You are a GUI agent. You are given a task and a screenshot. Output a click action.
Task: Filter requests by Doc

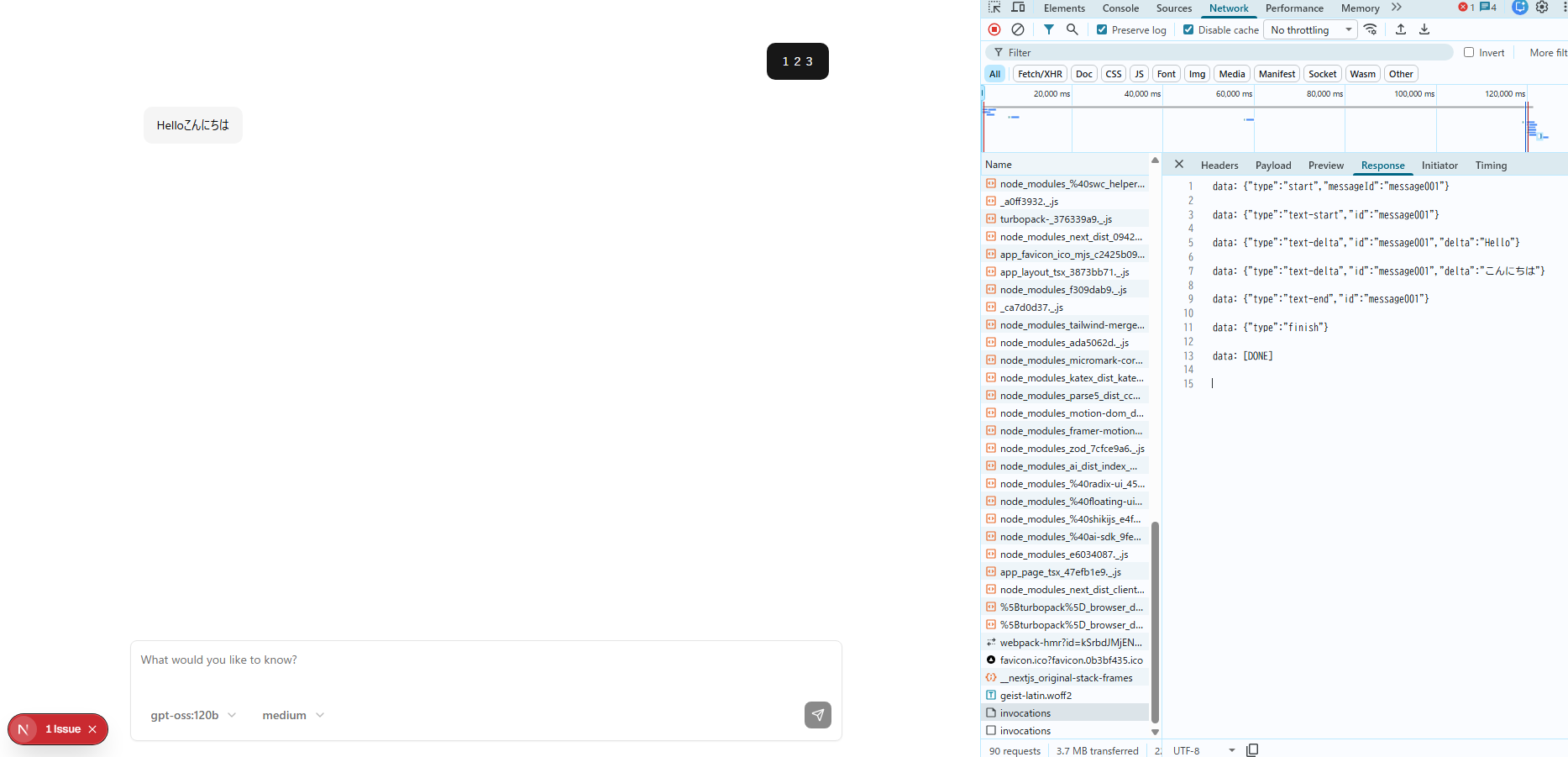[1084, 74]
